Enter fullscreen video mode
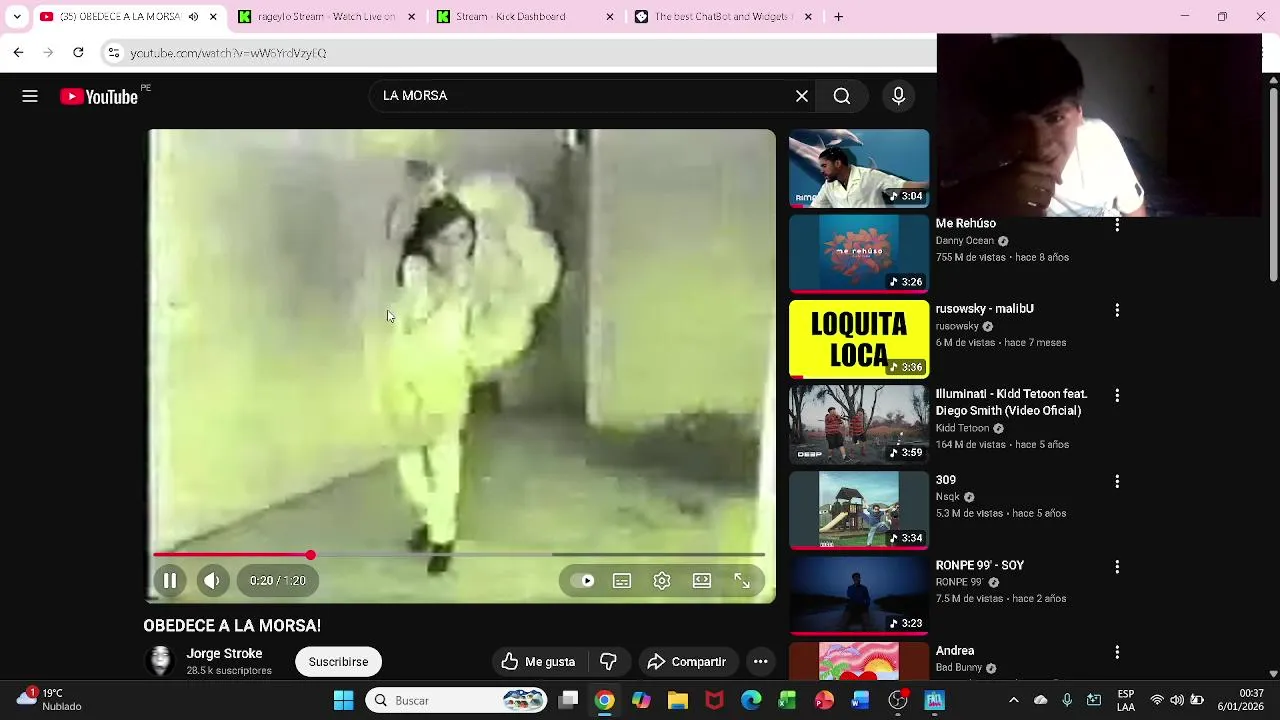 pyautogui.click(x=742, y=581)
